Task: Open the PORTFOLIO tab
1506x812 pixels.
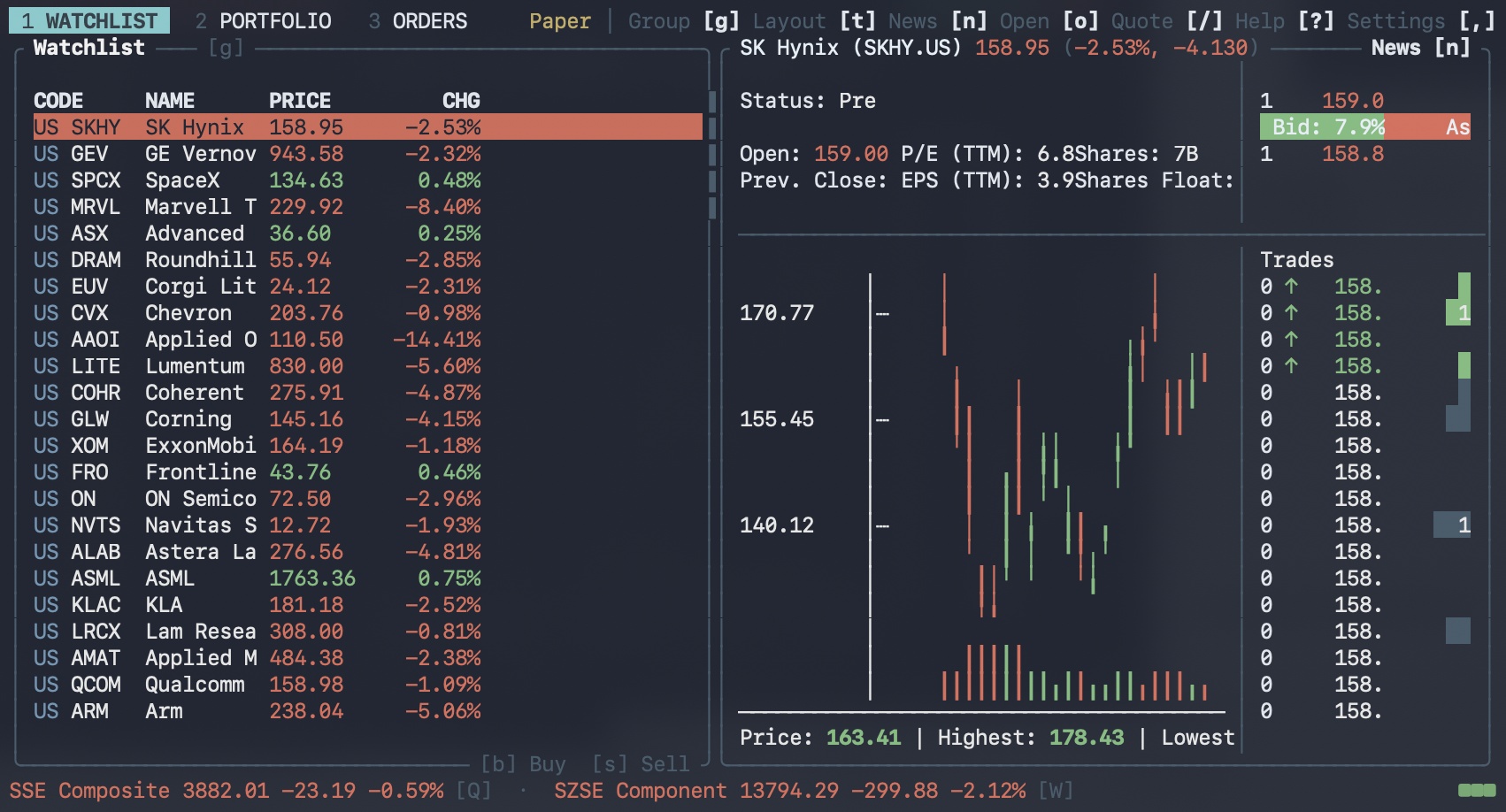Action: [264, 20]
